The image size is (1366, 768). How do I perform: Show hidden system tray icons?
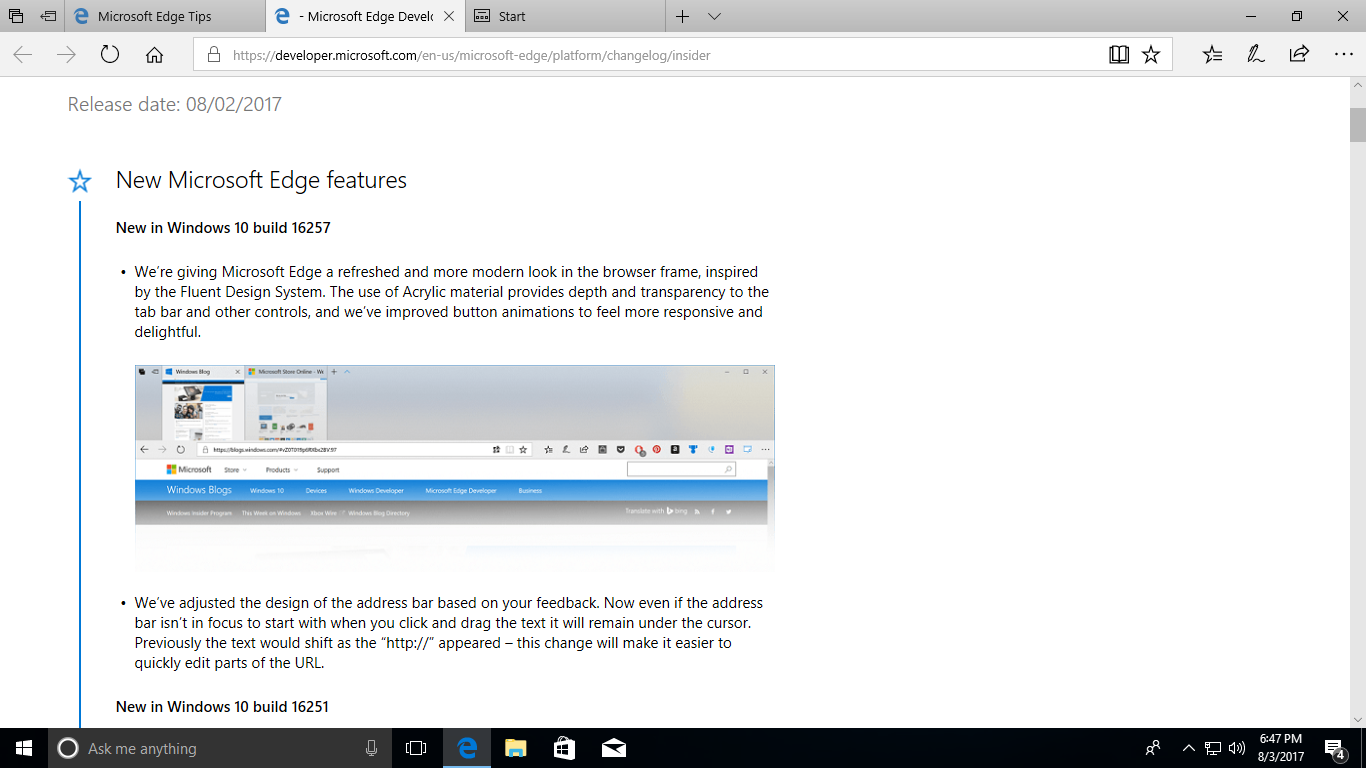1189,748
